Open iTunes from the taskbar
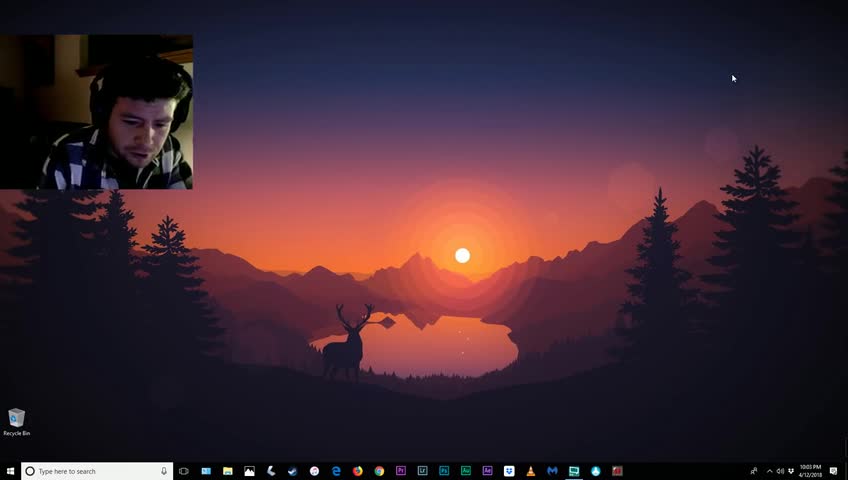848x480 pixels. pos(314,471)
